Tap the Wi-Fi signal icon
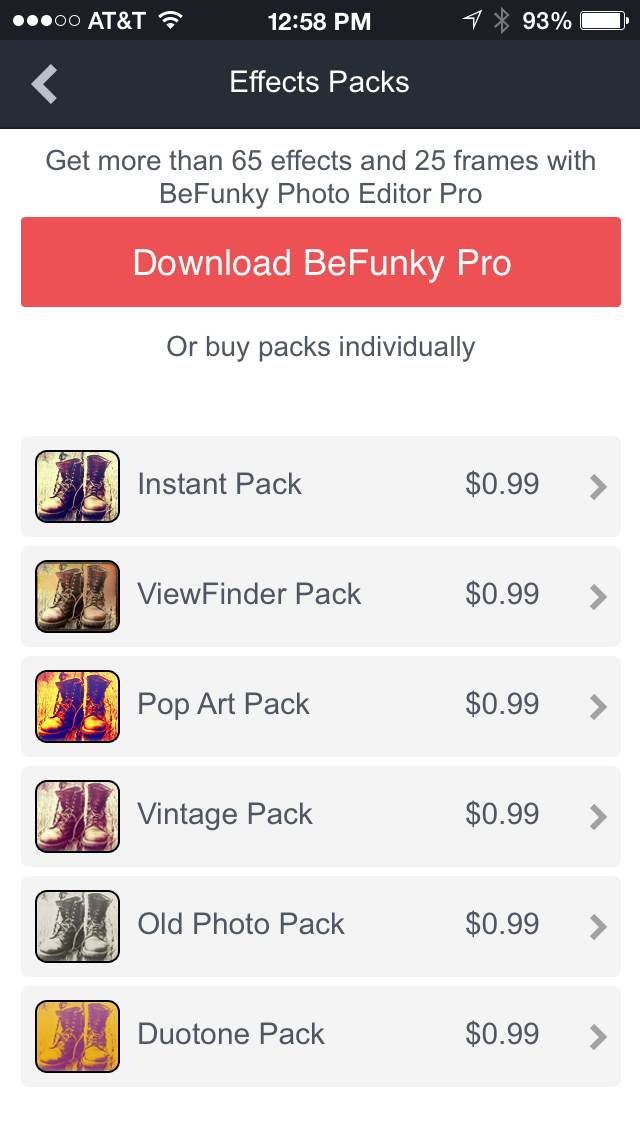The width and height of the screenshot is (640, 1136). point(171,20)
